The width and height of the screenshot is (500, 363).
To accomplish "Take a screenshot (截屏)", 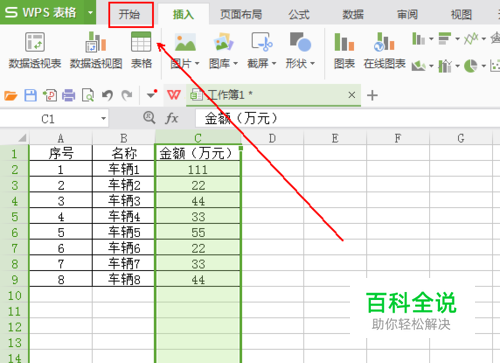I will coord(262,51).
